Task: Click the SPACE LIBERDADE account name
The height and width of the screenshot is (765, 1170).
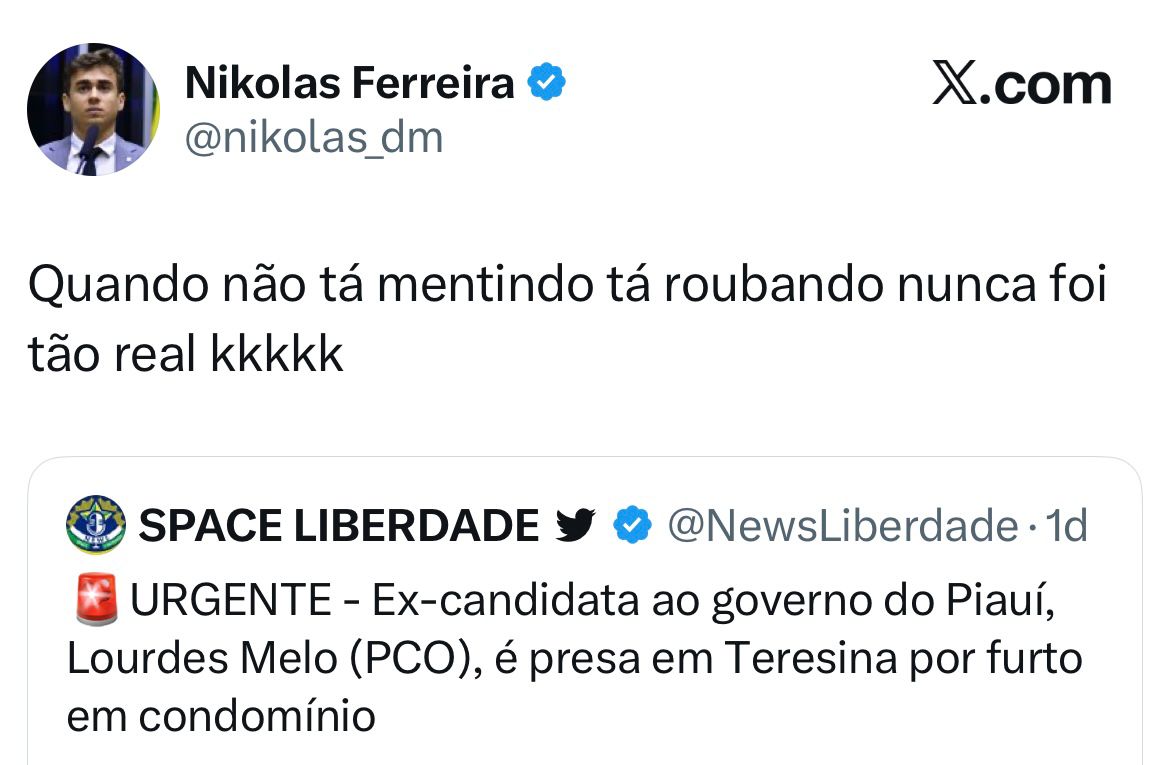Action: tap(338, 525)
